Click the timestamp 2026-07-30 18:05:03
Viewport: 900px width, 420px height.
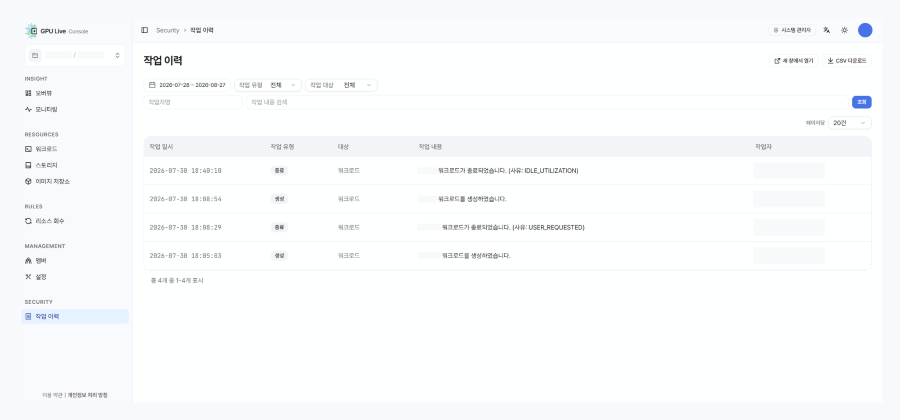[x=185, y=256]
